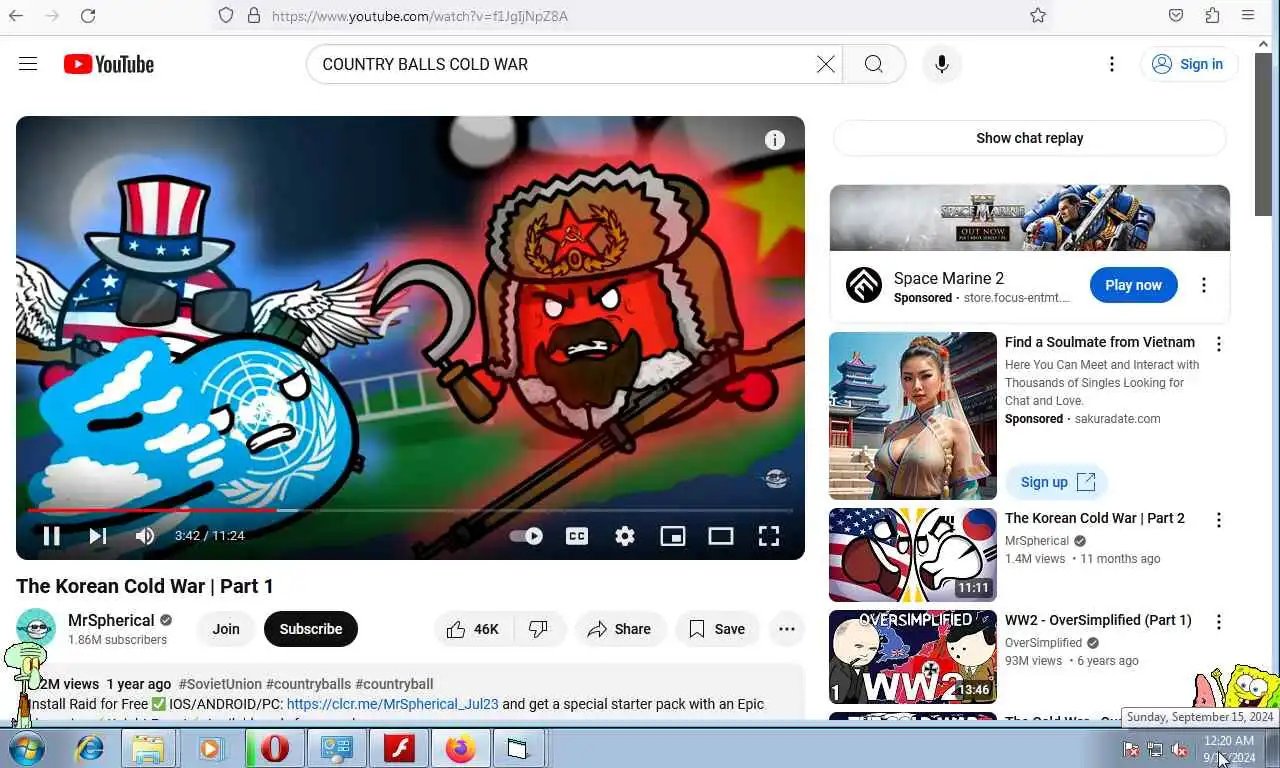1280x768 pixels.
Task: Enter full screen mode
Action: click(769, 536)
